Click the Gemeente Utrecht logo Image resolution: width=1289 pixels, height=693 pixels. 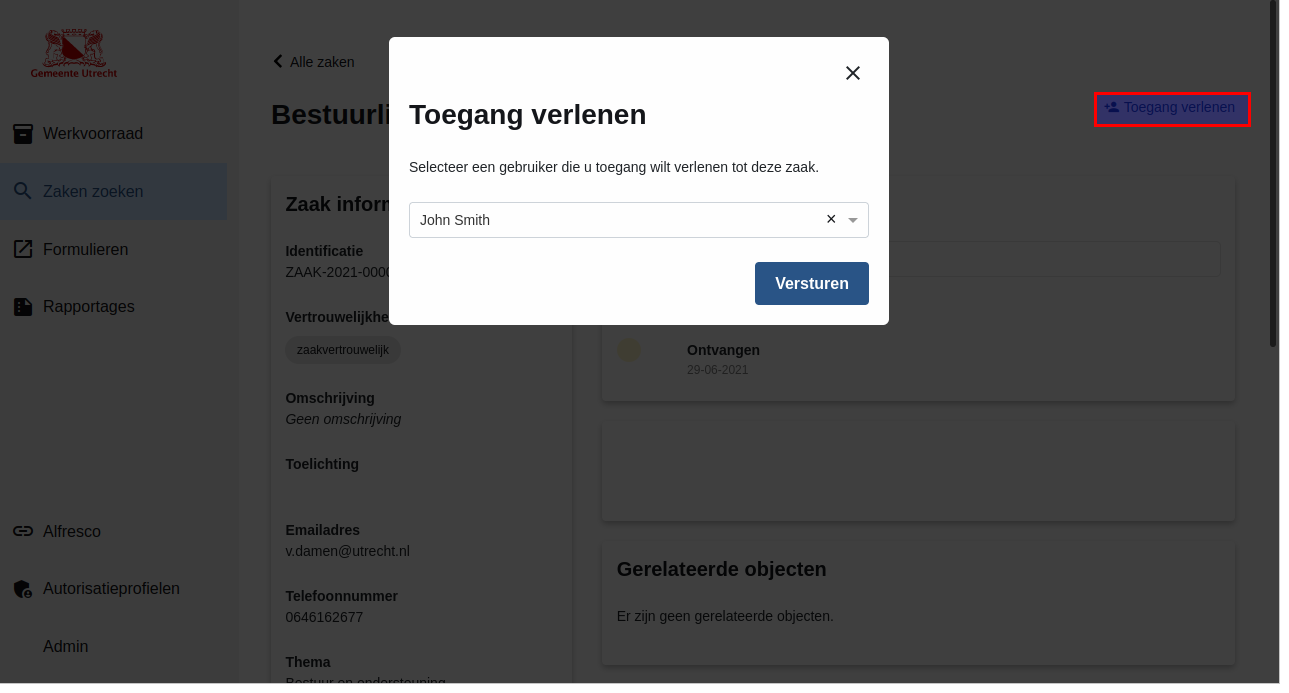coord(74,55)
